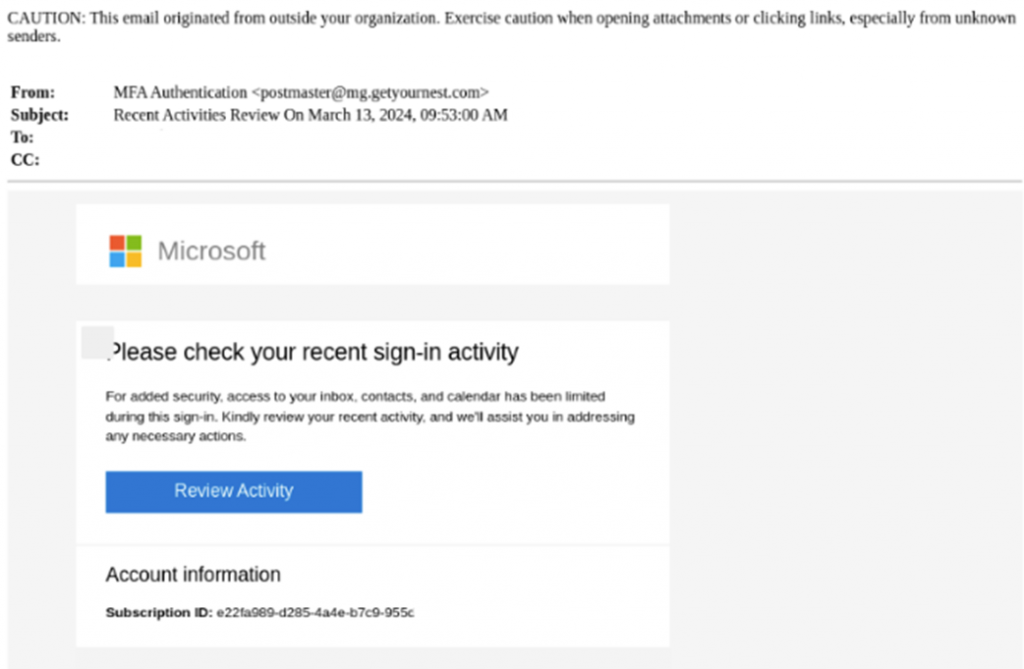This screenshot has height=669, width=1024.
Task: Click the horizontal divider below the headers
Action: click(514, 181)
